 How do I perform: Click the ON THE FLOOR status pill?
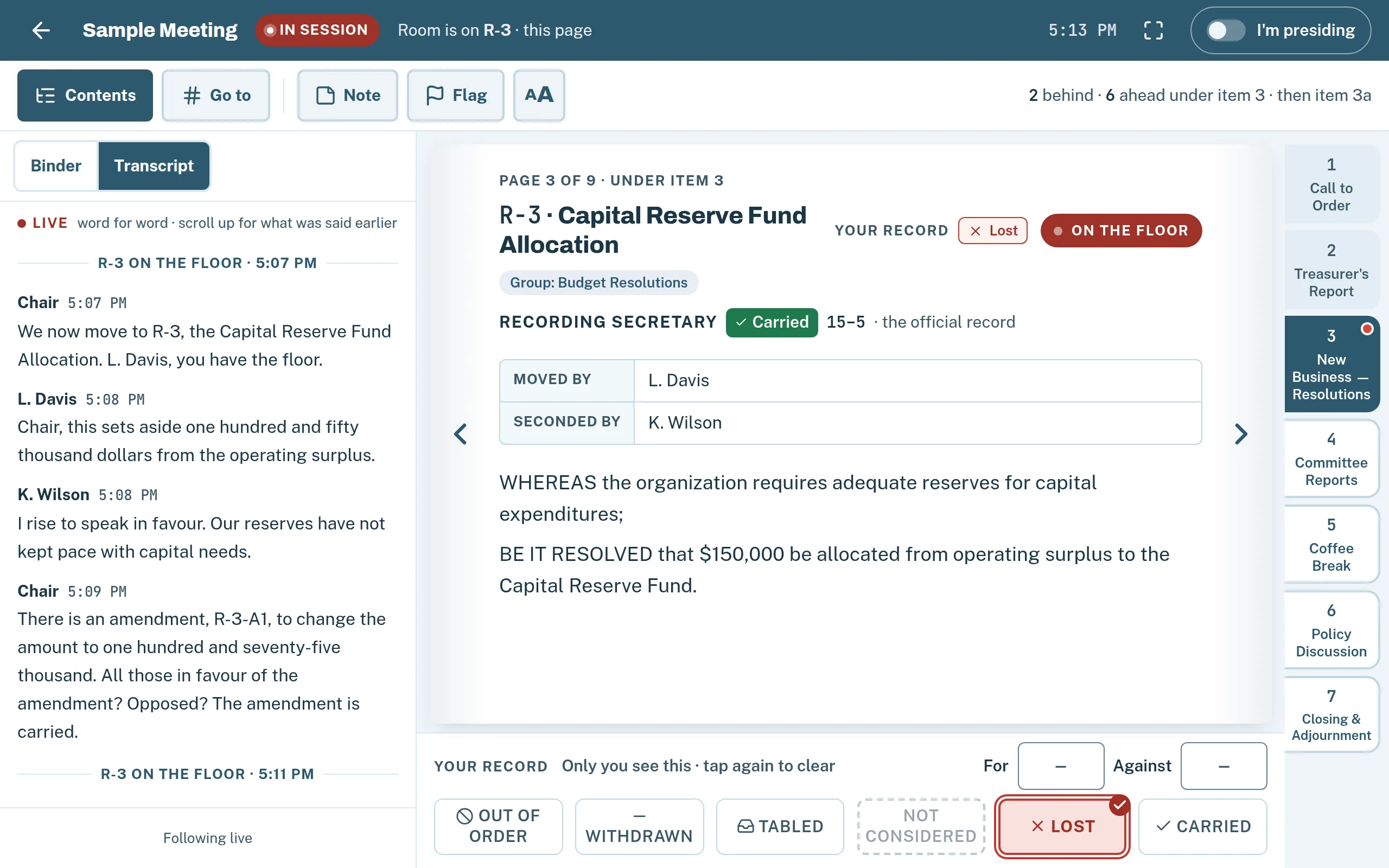1121,230
